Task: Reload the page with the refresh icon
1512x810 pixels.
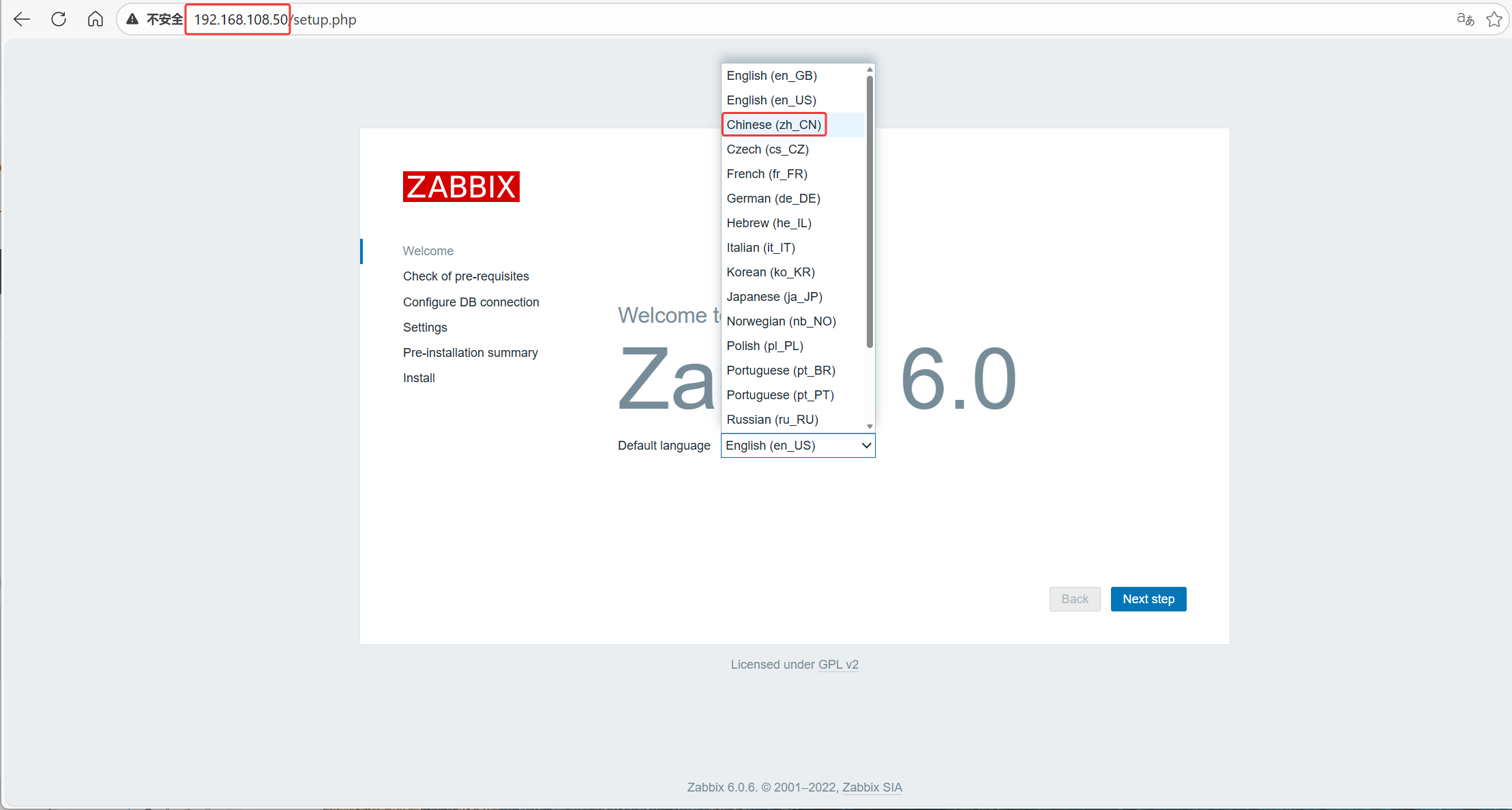Action: point(59,19)
